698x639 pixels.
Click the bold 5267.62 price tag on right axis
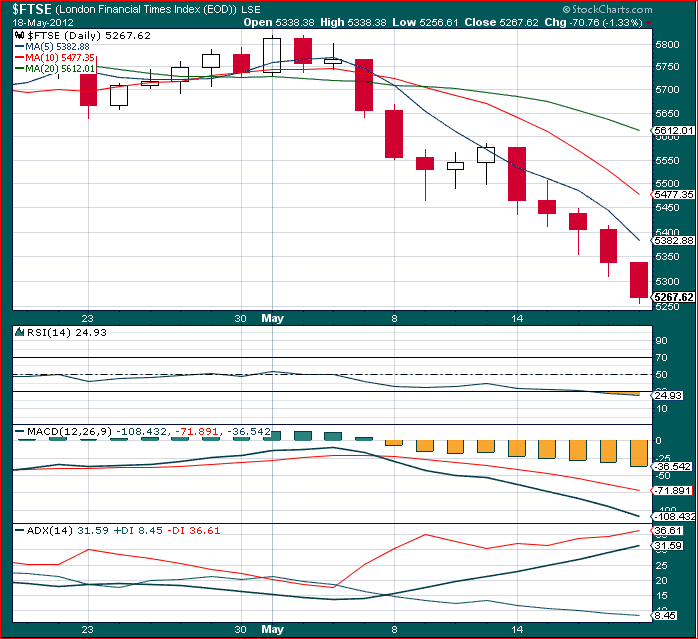click(x=674, y=297)
